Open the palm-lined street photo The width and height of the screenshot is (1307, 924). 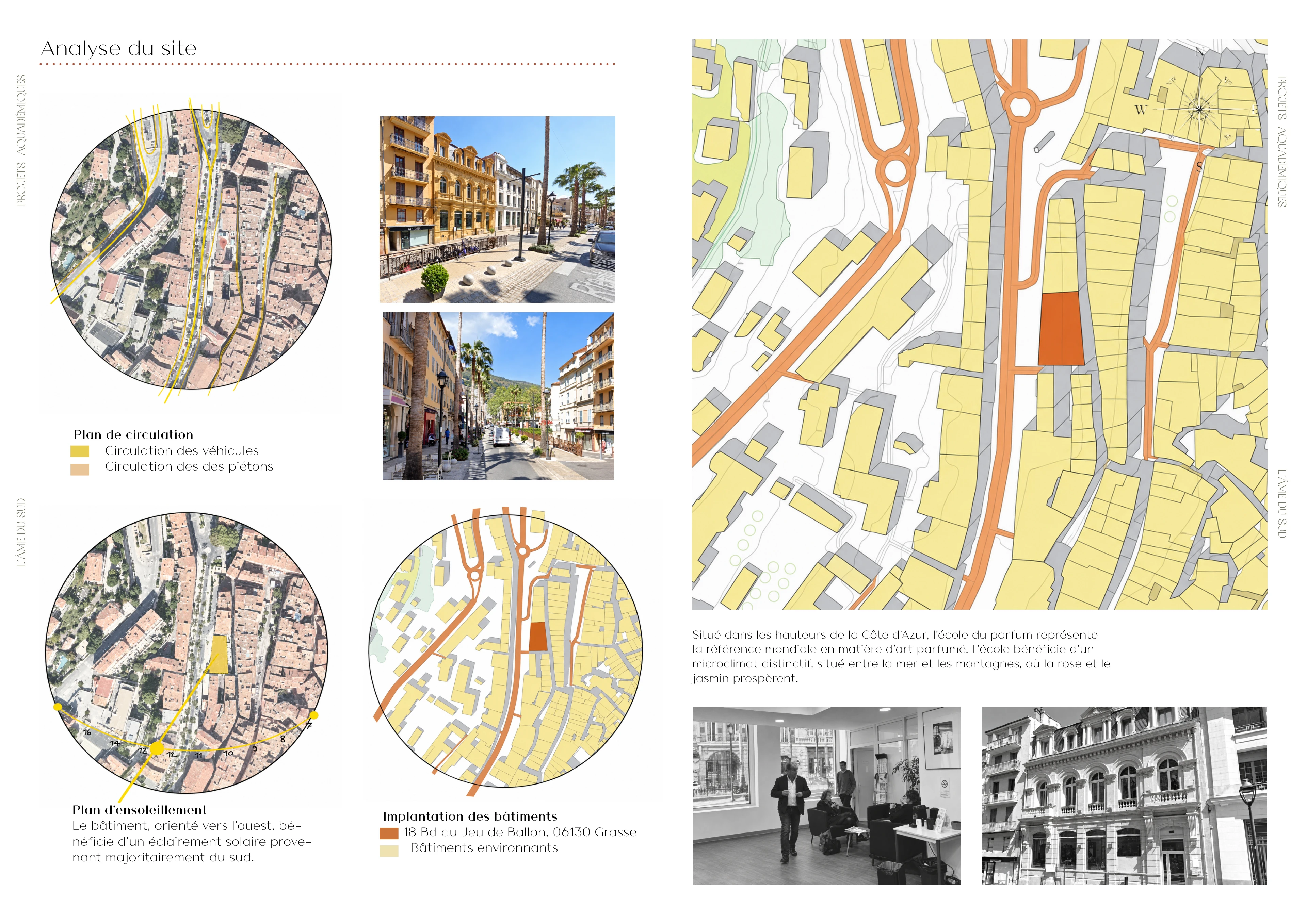tap(498, 396)
